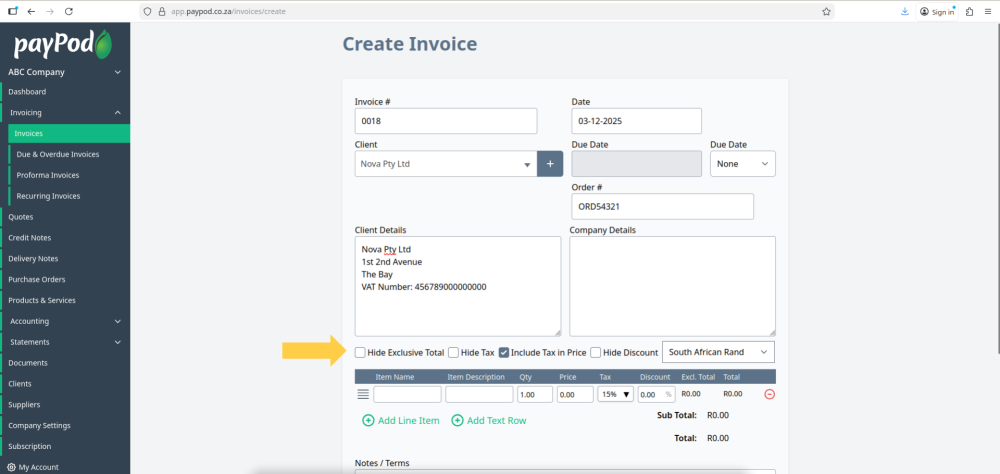Open Suppliers in sidebar
Viewport: 1000px width, 474px height.
pos(65,404)
